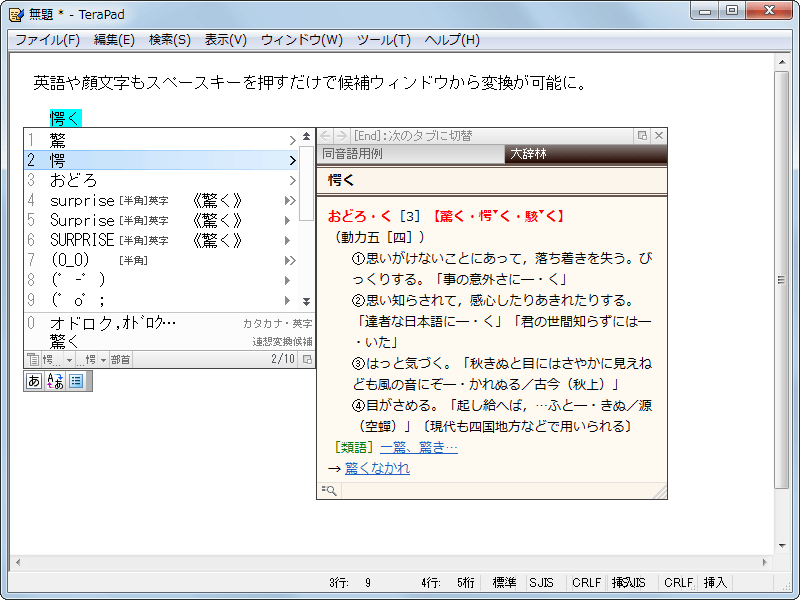Click the candidate window menu list icon
800x600 pixels.
pos(33,360)
